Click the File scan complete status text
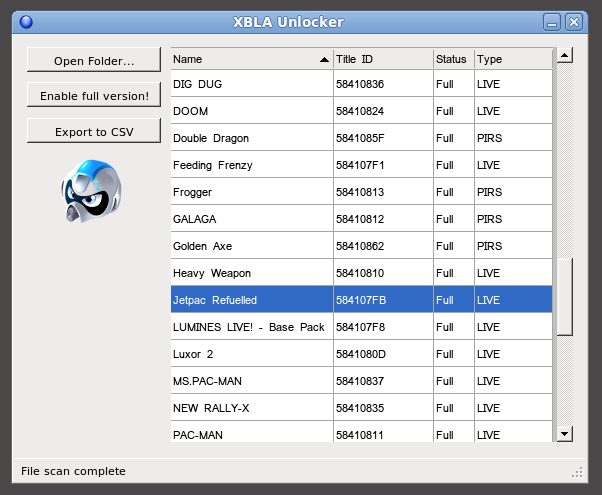The height and width of the screenshot is (495, 602). (73, 471)
